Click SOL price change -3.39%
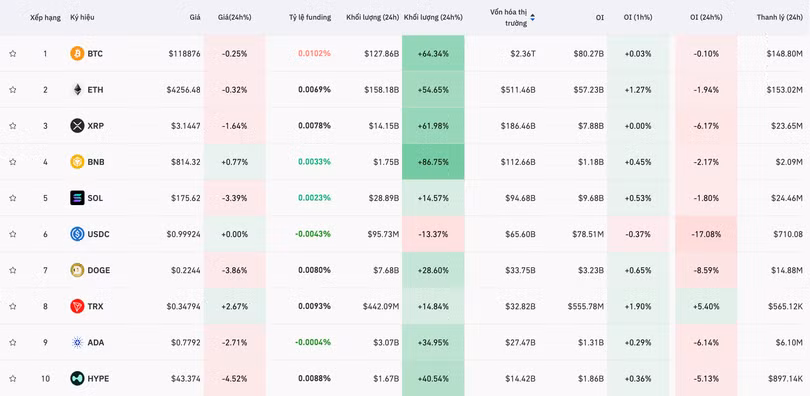Screen dimensions: 810x396 [235, 198]
